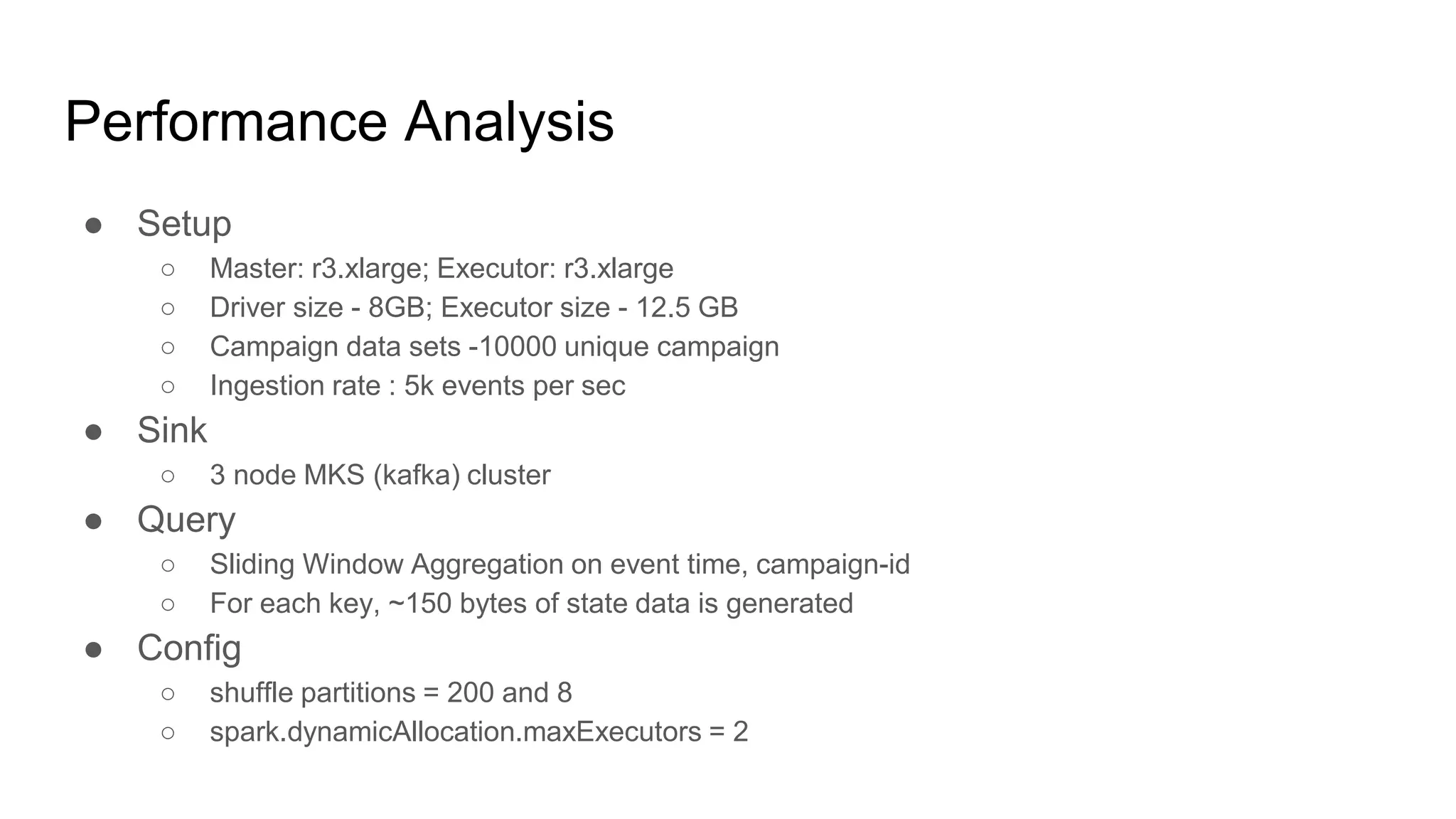
Task: Click the Performance Analysis slide title
Action: point(339,122)
